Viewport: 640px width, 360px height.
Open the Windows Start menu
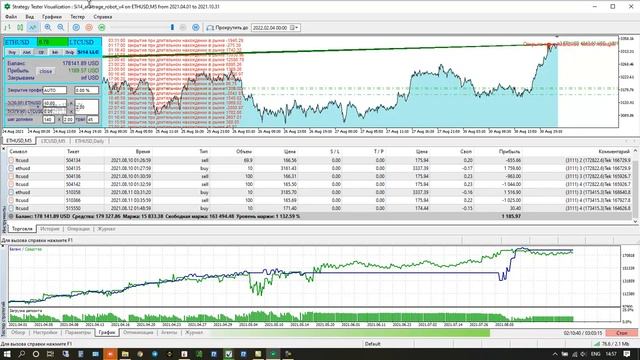click(7, 354)
